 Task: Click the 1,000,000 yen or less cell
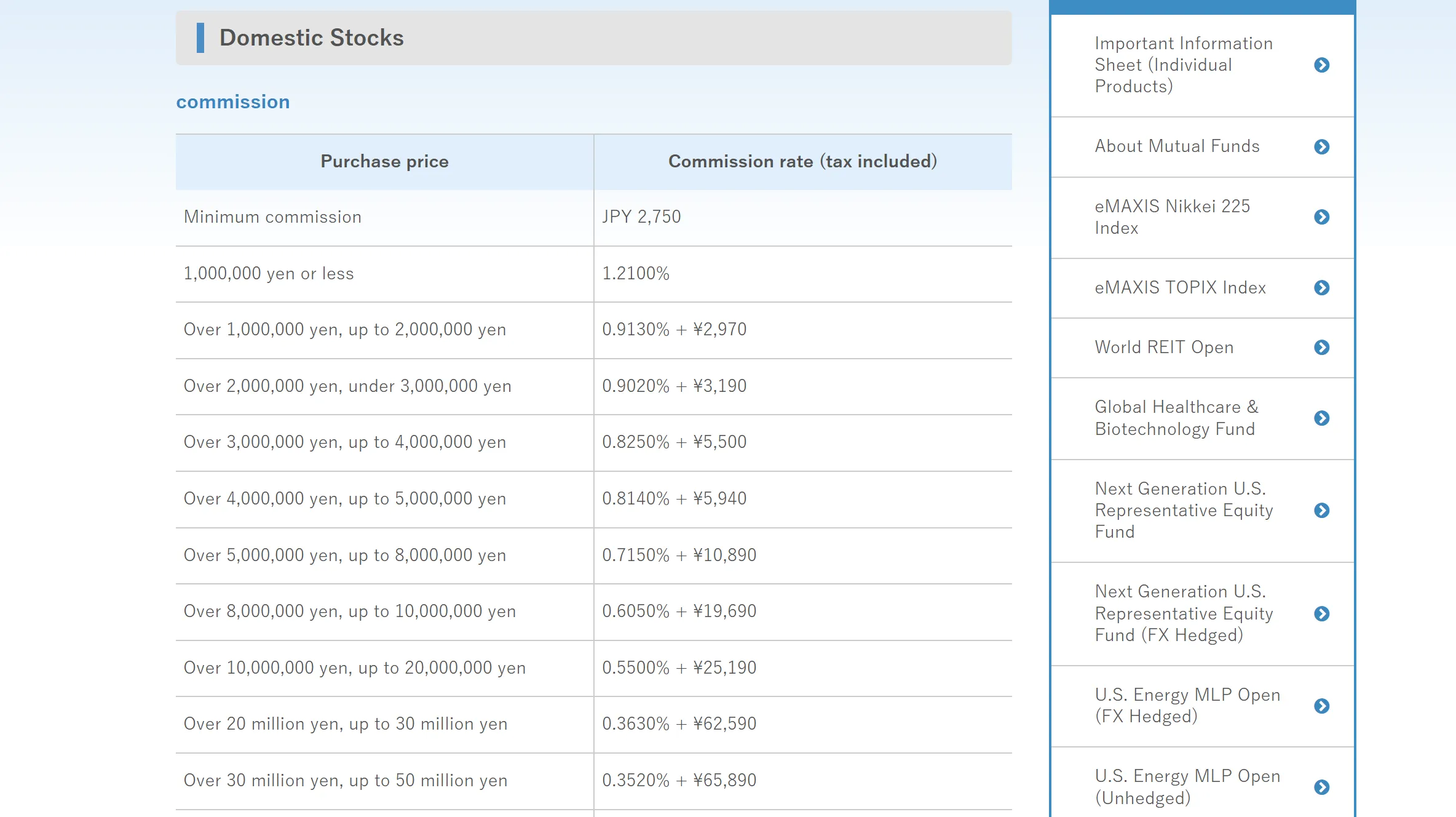[269, 274]
